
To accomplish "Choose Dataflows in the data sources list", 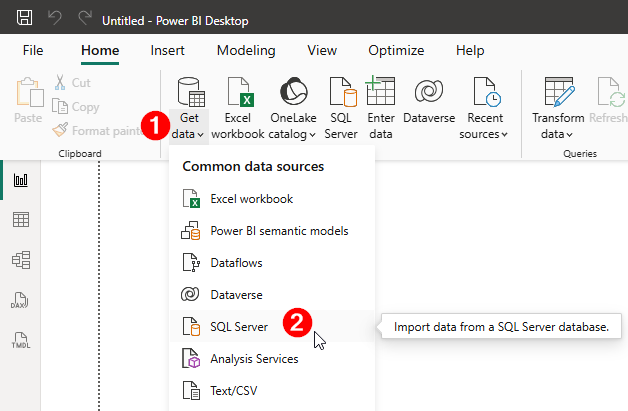I will (x=272, y=263).
